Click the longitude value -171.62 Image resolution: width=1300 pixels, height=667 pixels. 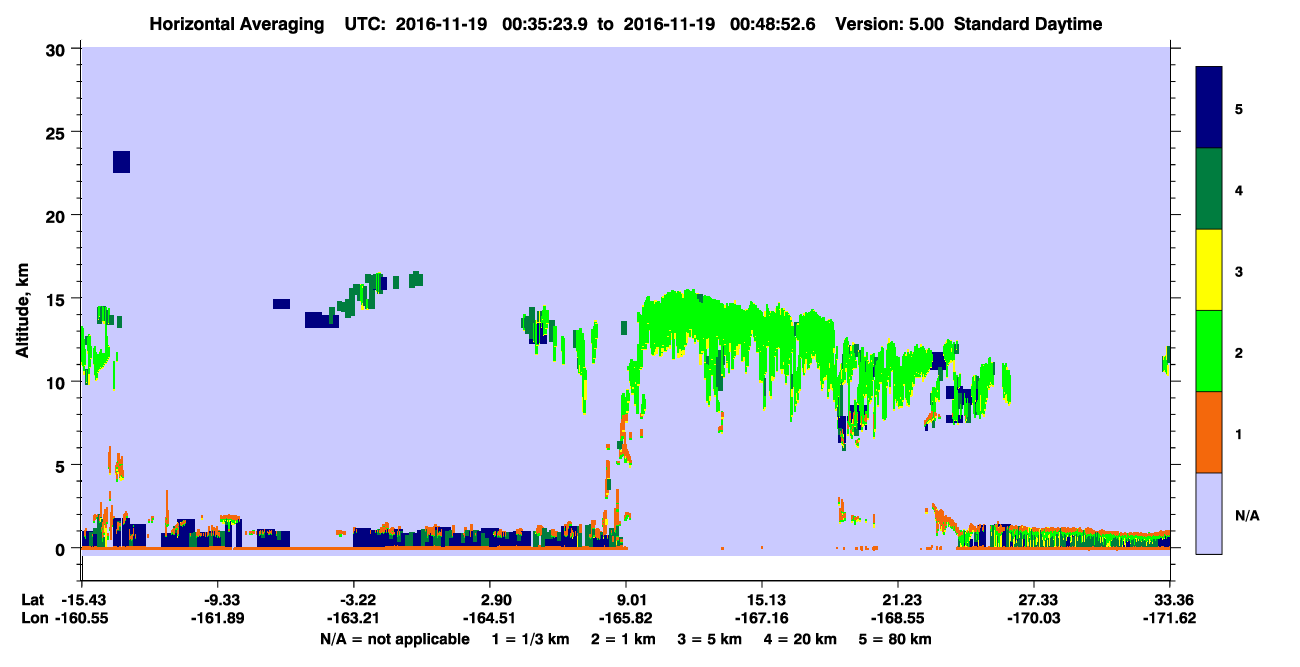click(x=1170, y=618)
